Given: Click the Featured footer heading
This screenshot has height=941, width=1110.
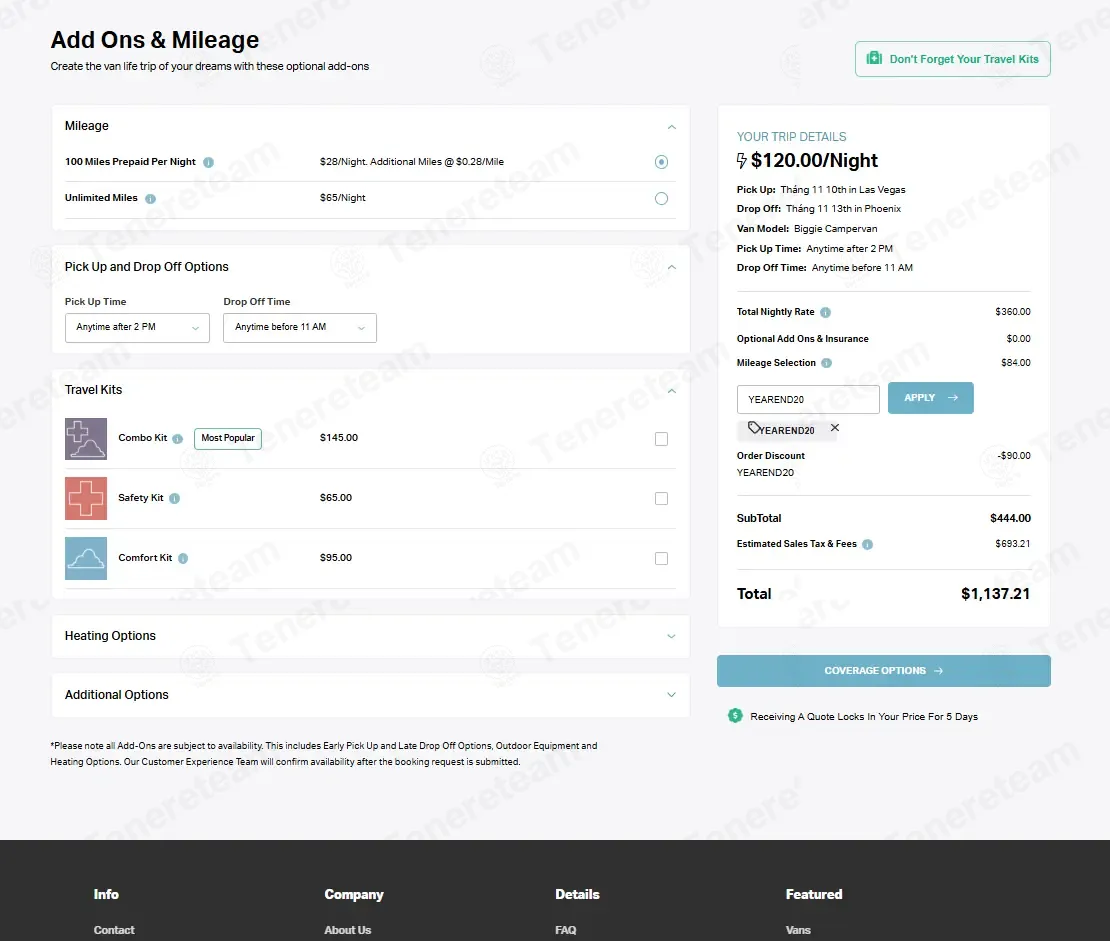Looking at the screenshot, I should [814, 894].
